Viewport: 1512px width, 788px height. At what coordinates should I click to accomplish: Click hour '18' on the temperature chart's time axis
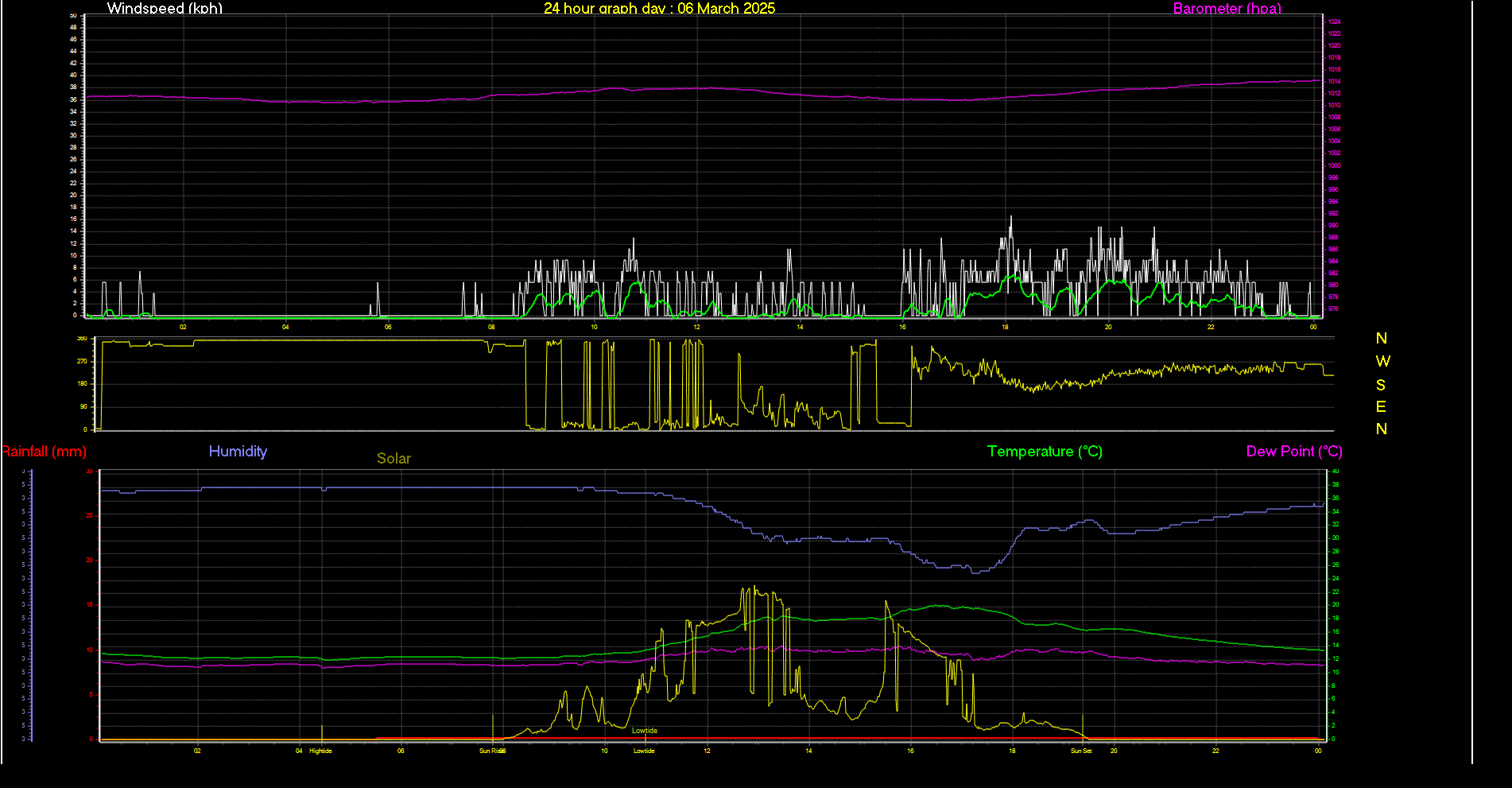click(x=1012, y=751)
